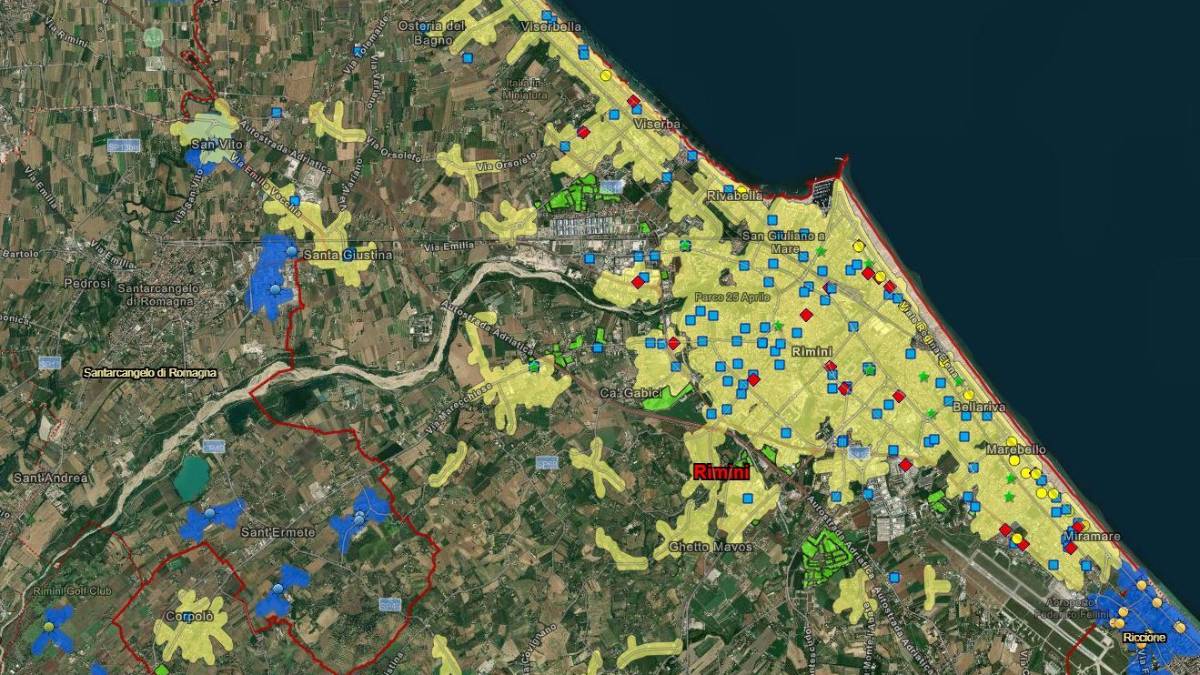This screenshot has height=675, width=1200.
Task: Select bright green zone east of Ghetto Mavos
Action: (828, 560)
